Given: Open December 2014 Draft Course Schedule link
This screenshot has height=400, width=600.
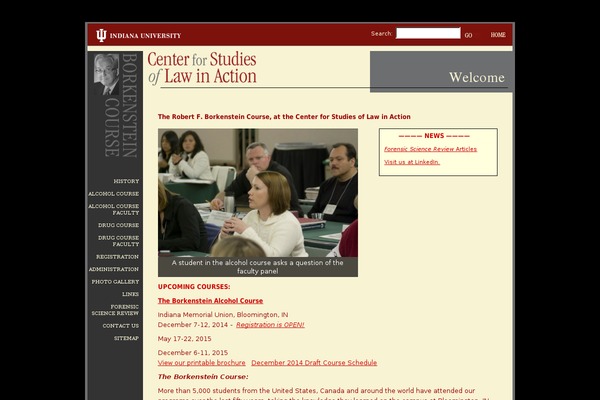Looking at the screenshot, I should tap(314, 362).
